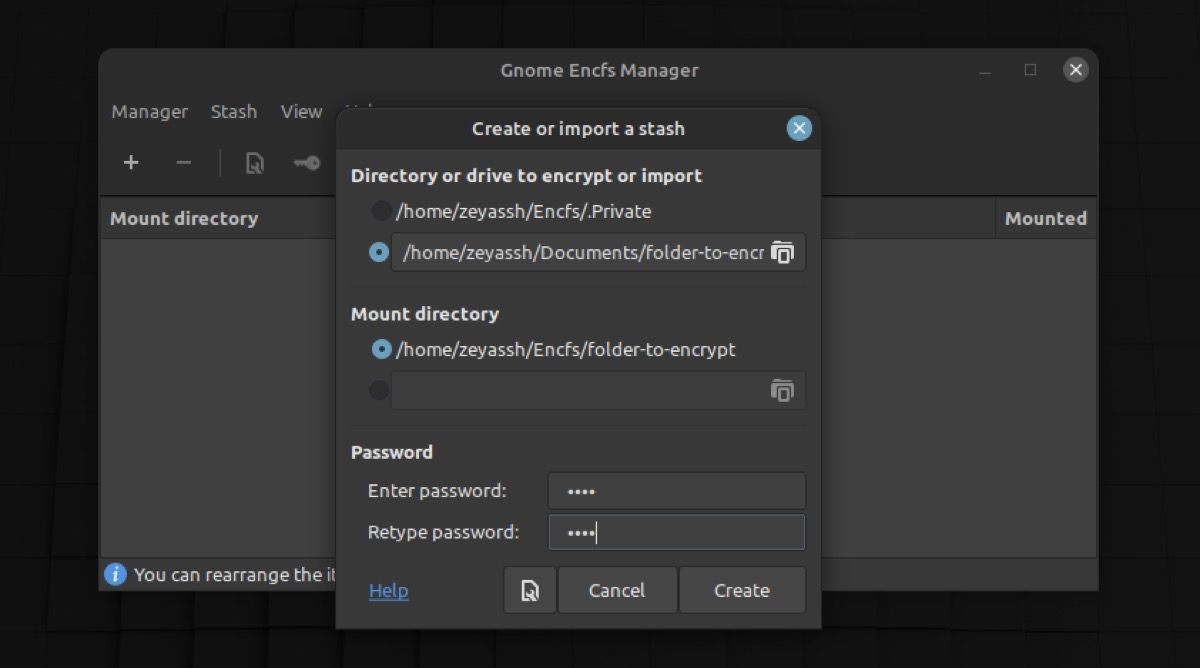Click the Cancel button
Image resolution: width=1200 pixels, height=668 pixels.
617,590
